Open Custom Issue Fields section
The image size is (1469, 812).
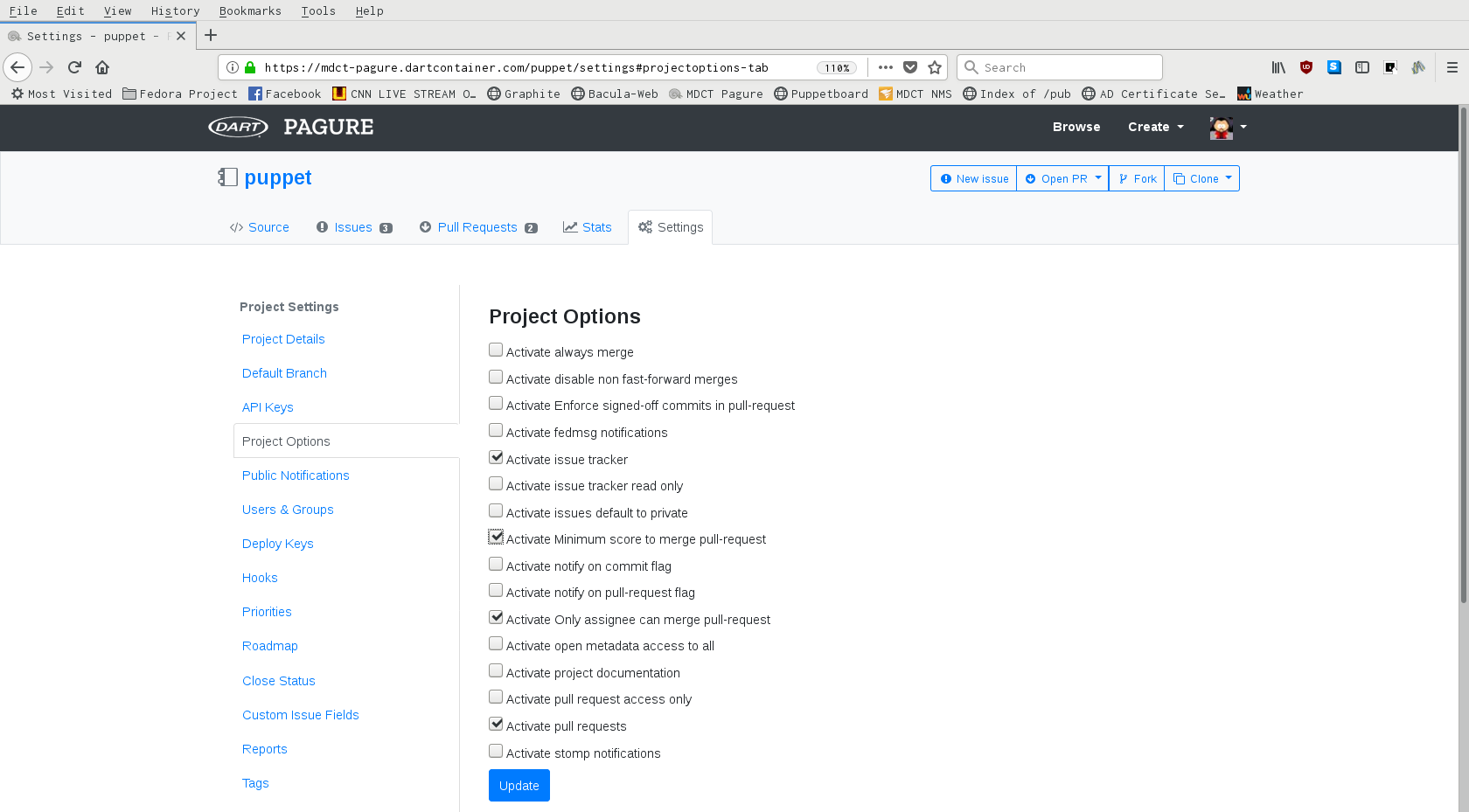(x=301, y=715)
